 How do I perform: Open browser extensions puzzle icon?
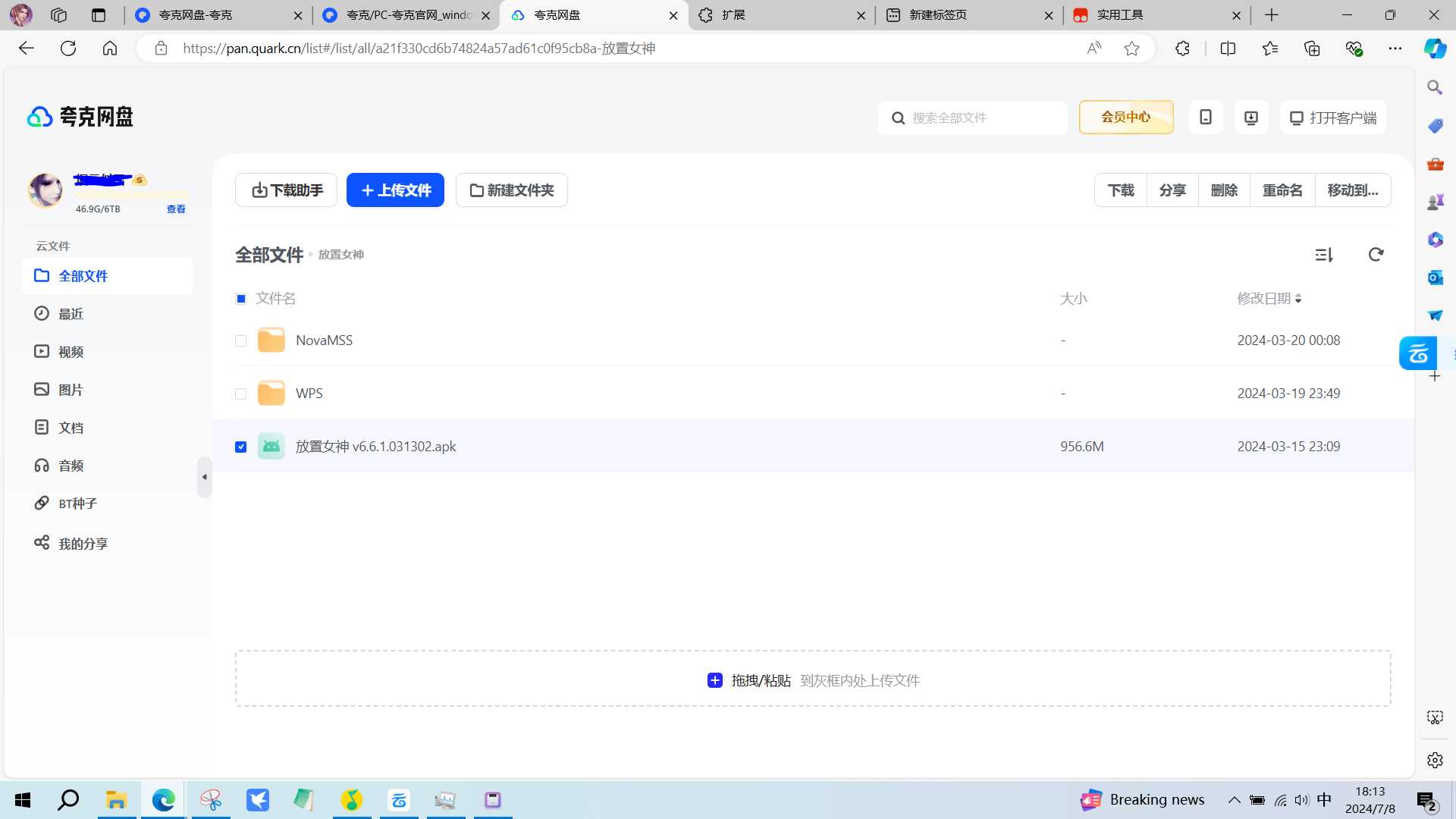tap(1182, 49)
